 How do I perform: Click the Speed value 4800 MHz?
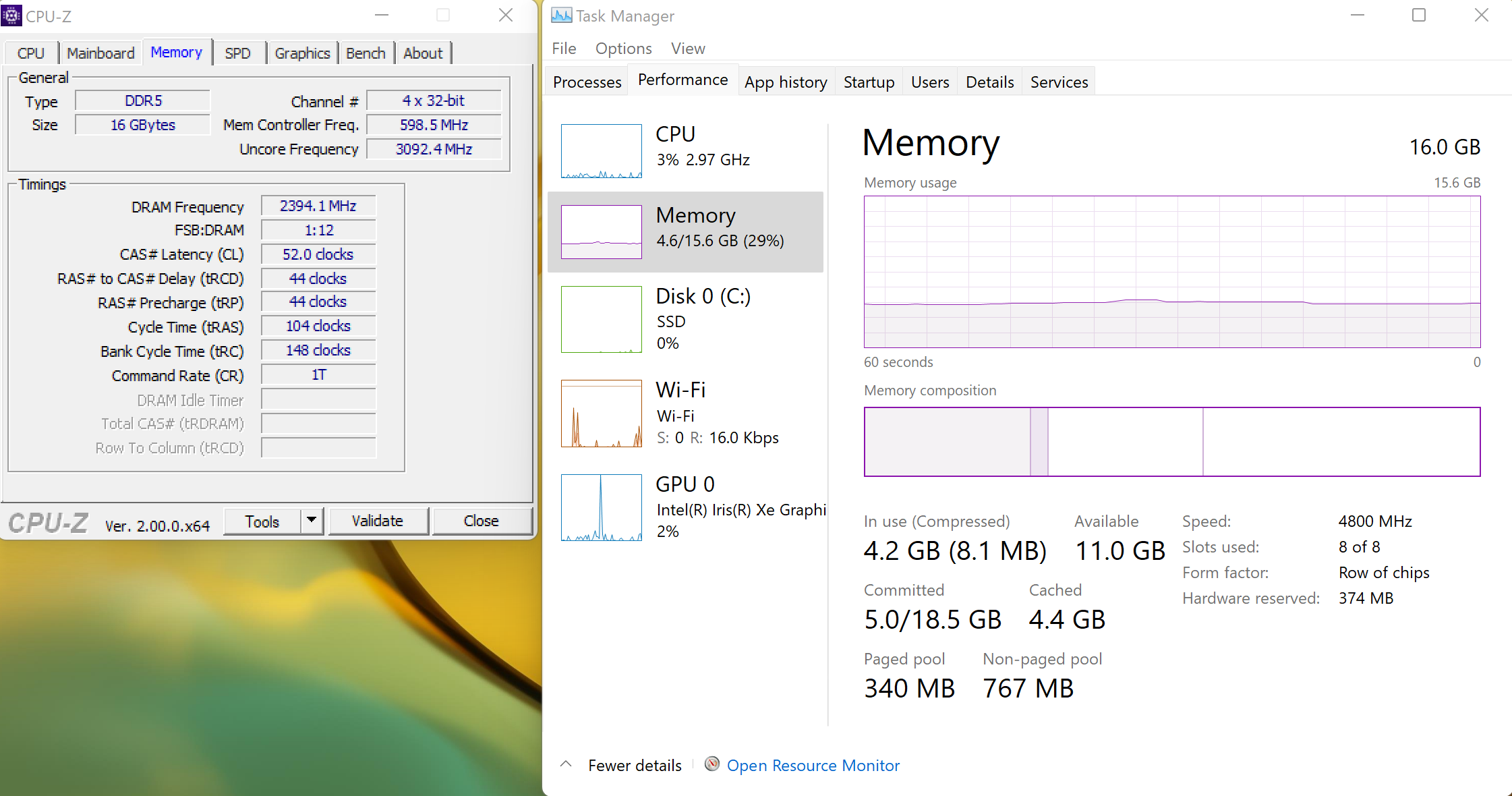1375,521
